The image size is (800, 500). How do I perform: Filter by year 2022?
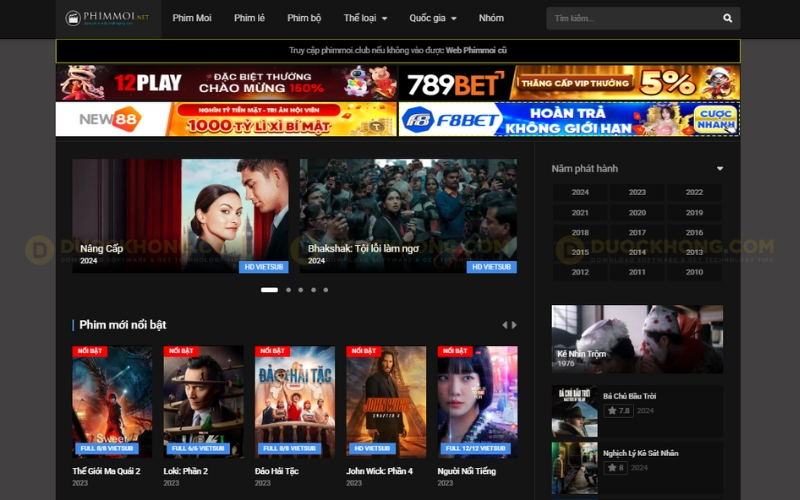click(694, 192)
